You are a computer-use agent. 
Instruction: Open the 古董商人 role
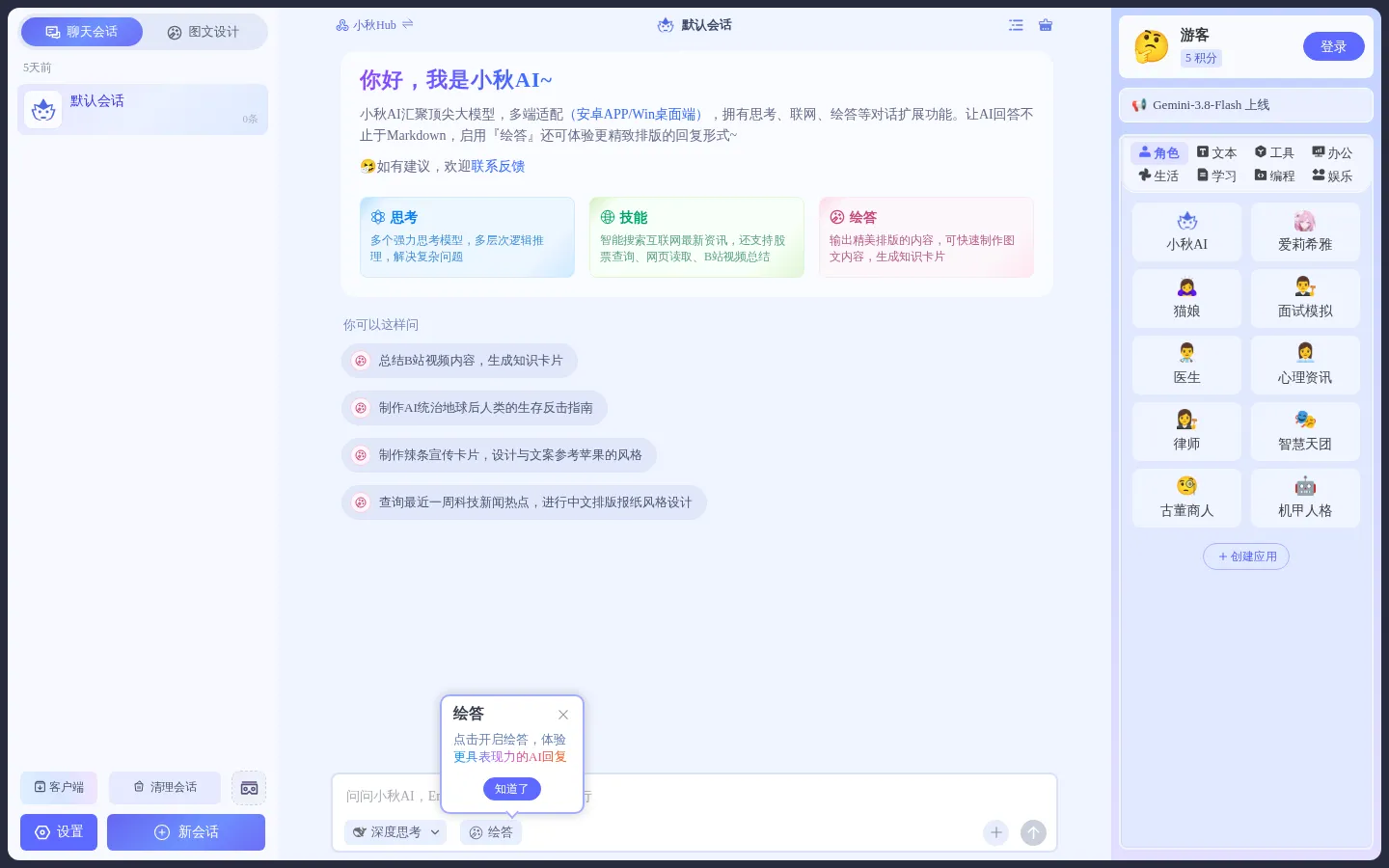(x=1186, y=499)
